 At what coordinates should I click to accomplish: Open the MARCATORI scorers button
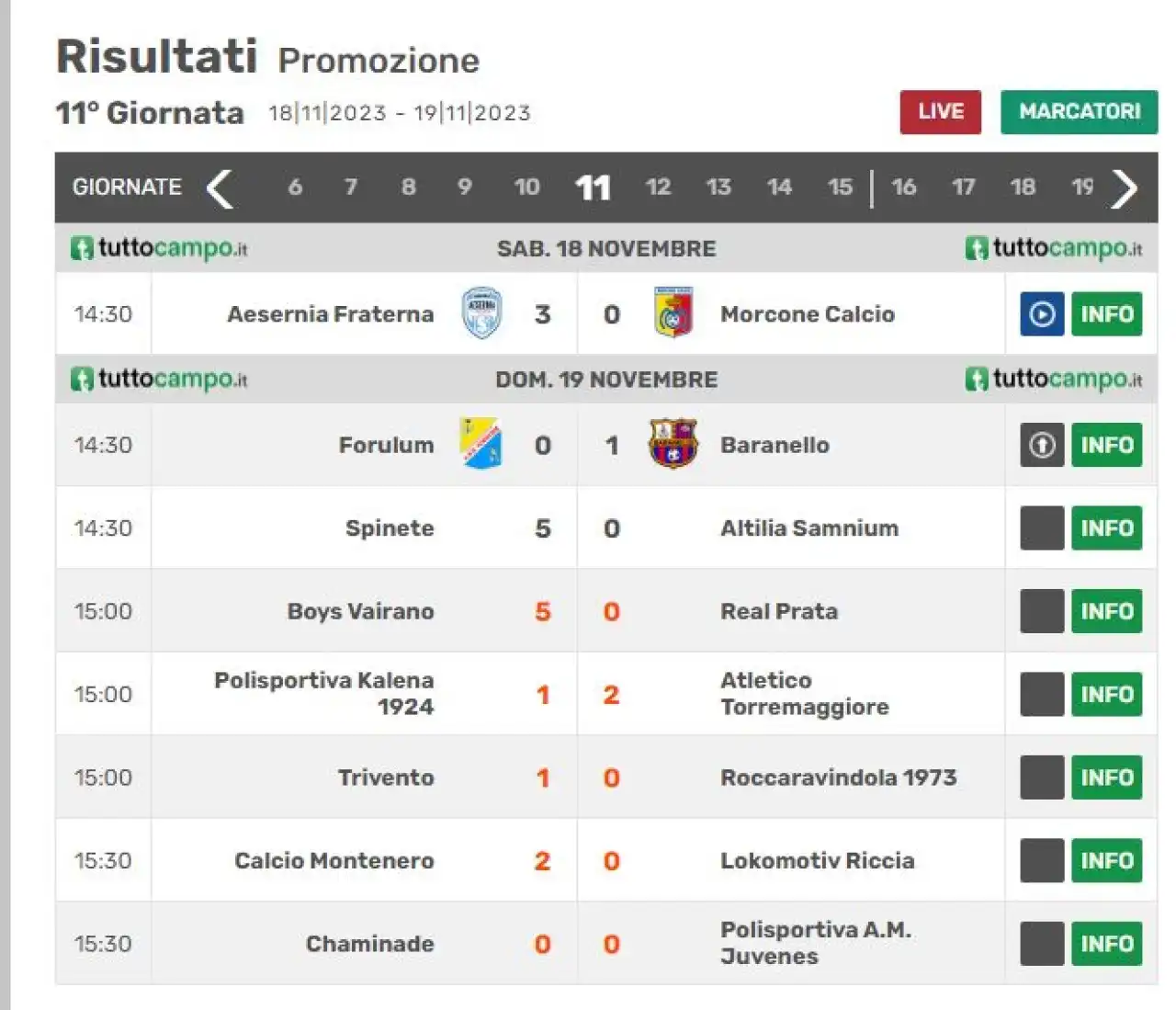pos(1080,112)
